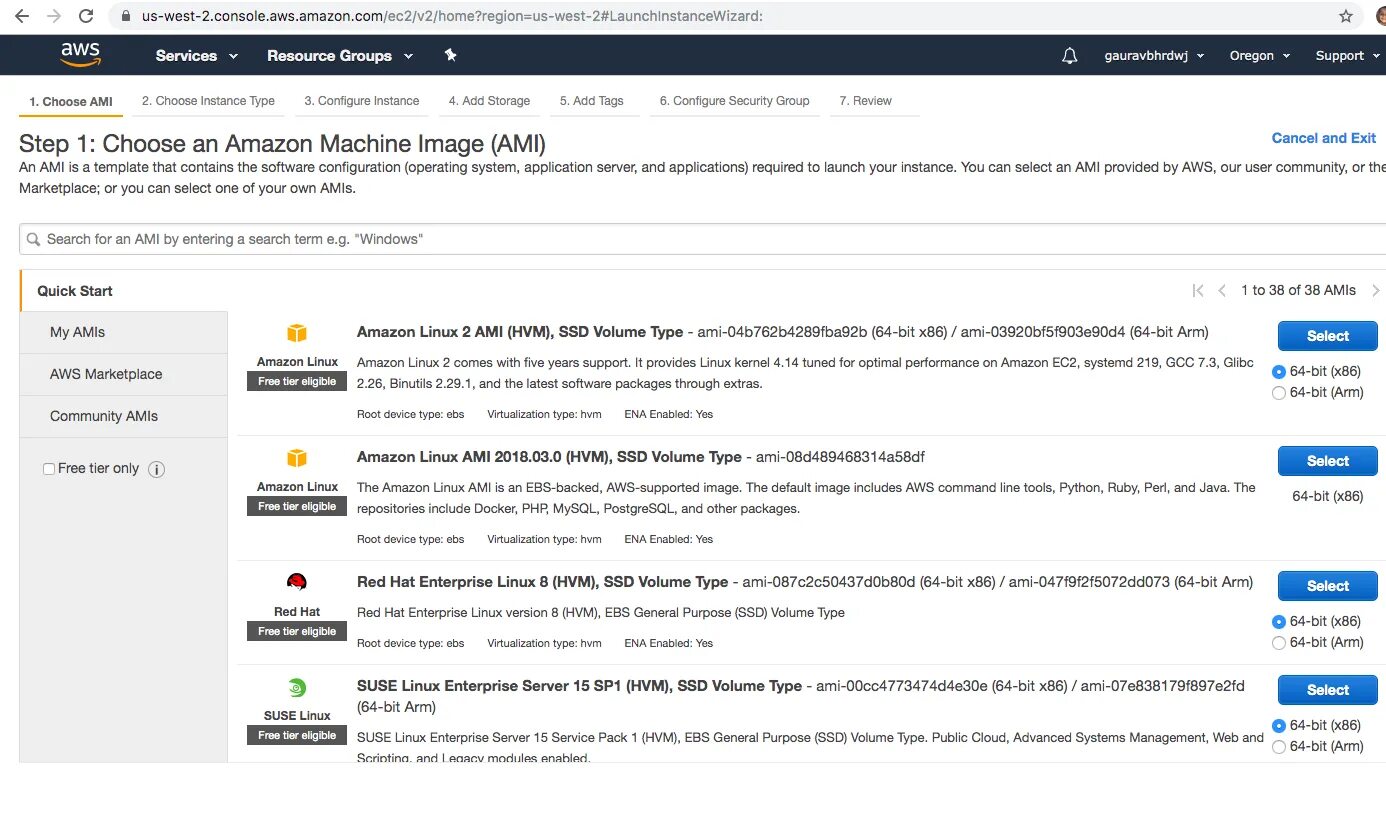Enable the Free tier only checkbox
1386x826 pixels.
(49, 469)
